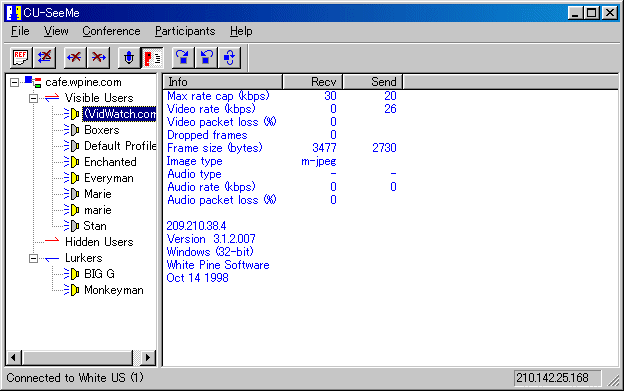Click the clockwise arrow over square toolbar icon

point(183,58)
